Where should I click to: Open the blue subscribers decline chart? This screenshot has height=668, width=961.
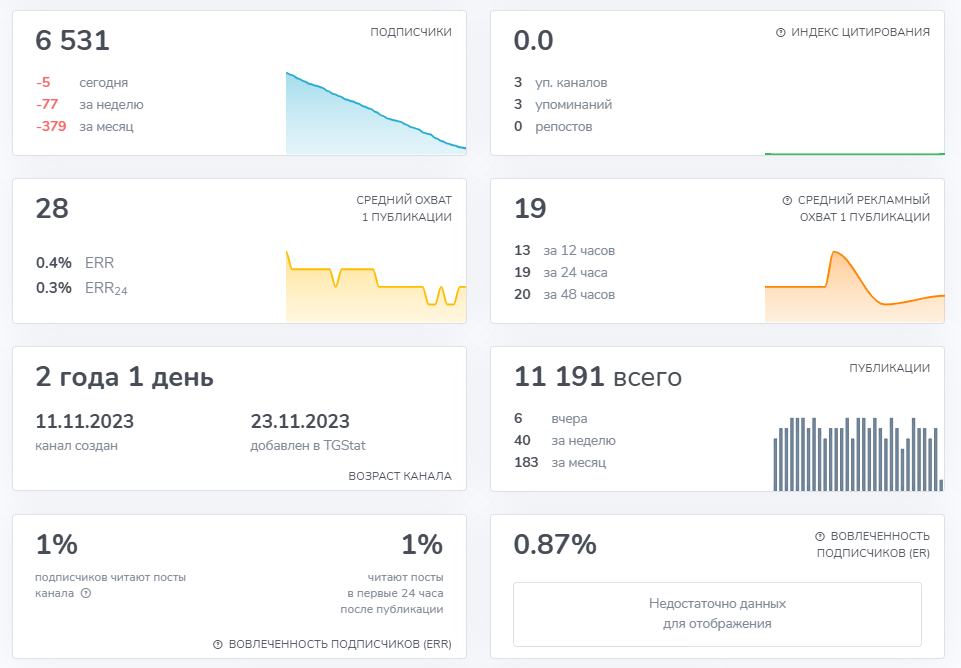(x=376, y=114)
